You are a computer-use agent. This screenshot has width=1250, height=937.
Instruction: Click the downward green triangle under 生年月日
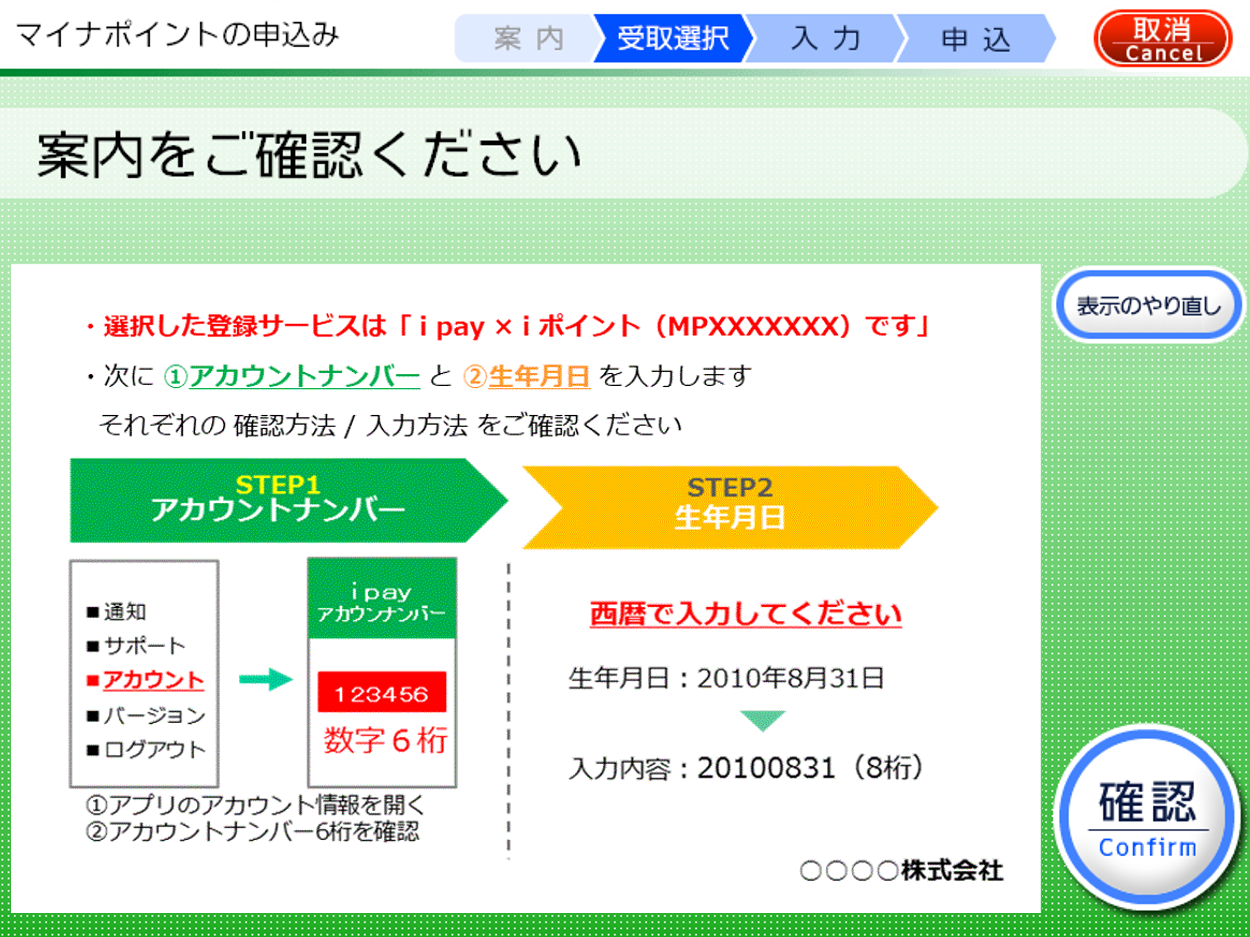pos(761,721)
